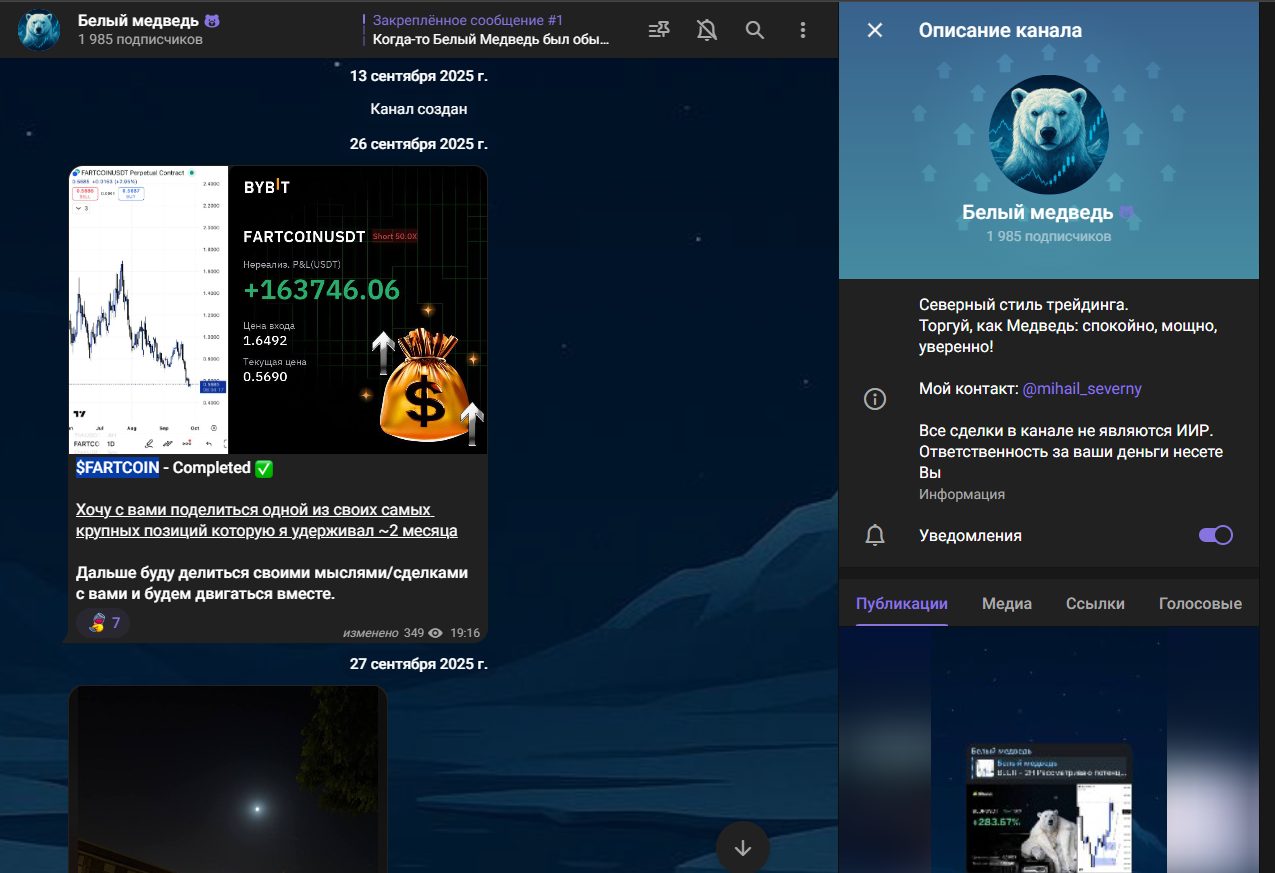
Task: Switch to the Публикации tab
Action: pyautogui.click(x=902, y=603)
